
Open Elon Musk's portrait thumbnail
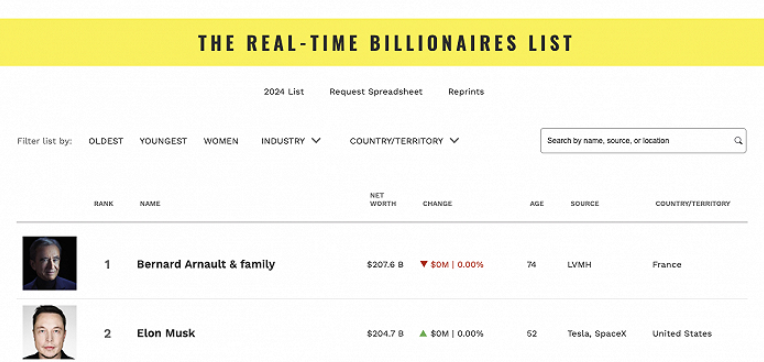pyautogui.click(x=49, y=332)
